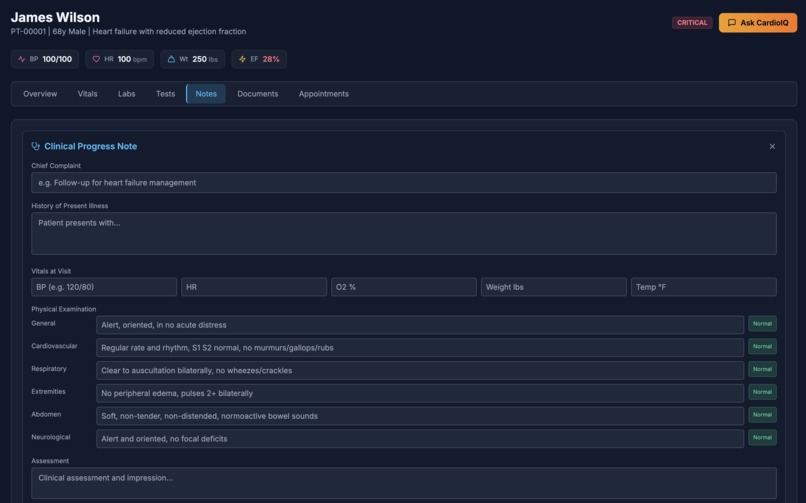Edit the Respiratory exam findings field
This screenshot has width=806, height=503.
(x=420, y=370)
